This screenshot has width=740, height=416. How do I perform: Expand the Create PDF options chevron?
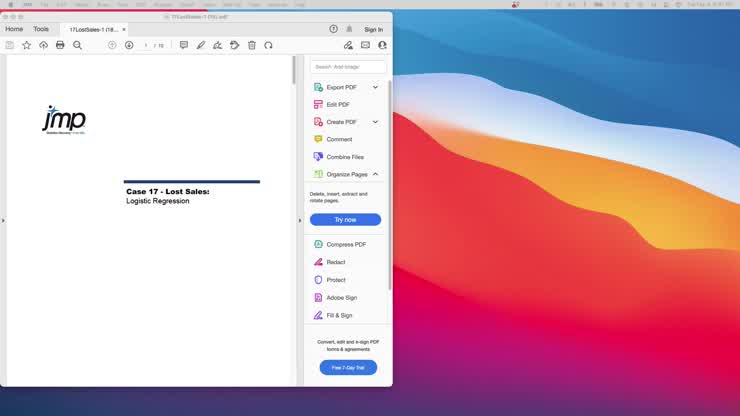(376, 122)
